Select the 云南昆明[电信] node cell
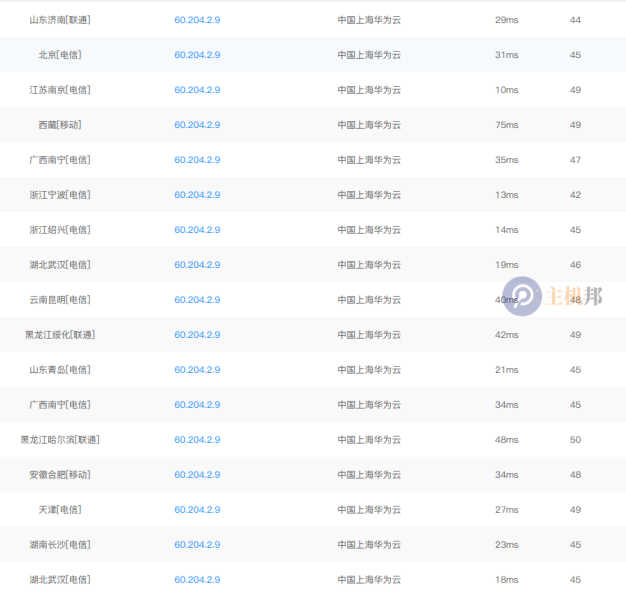This screenshot has width=626, height=594. pyautogui.click(x=60, y=300)
